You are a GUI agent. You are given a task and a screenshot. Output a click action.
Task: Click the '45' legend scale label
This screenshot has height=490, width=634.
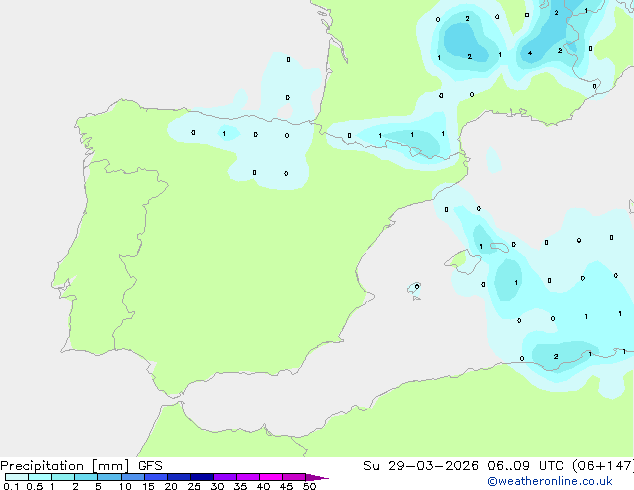click(286, 486)
